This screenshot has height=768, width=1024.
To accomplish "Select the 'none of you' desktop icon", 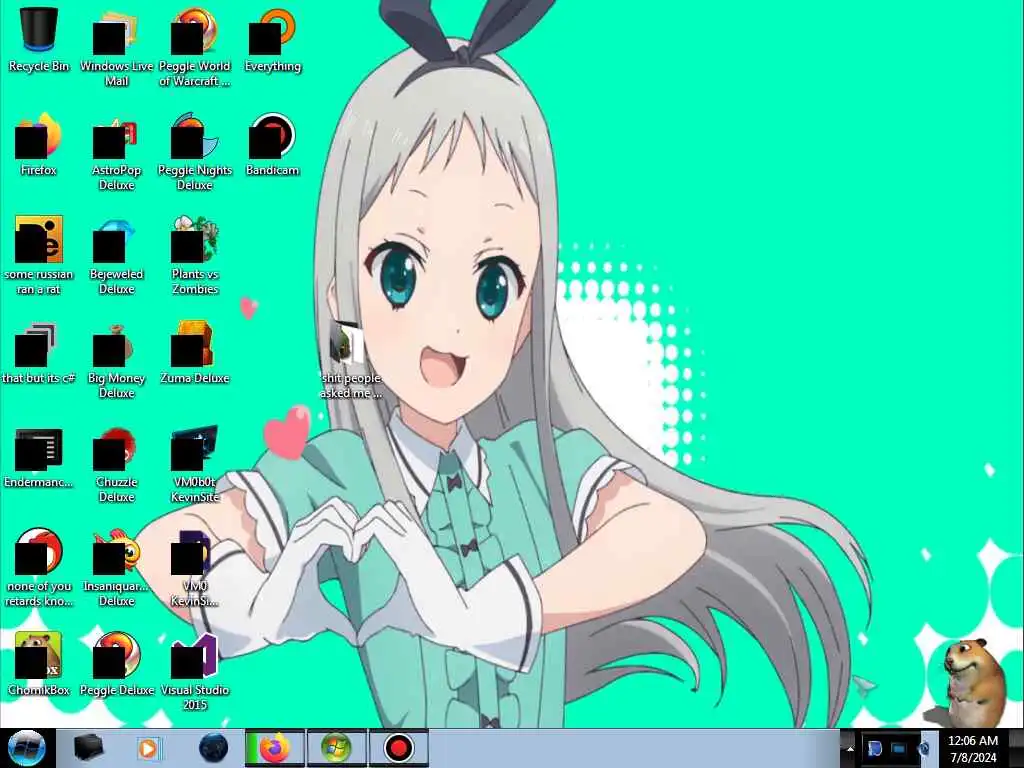I will click(x=39, y=568).
